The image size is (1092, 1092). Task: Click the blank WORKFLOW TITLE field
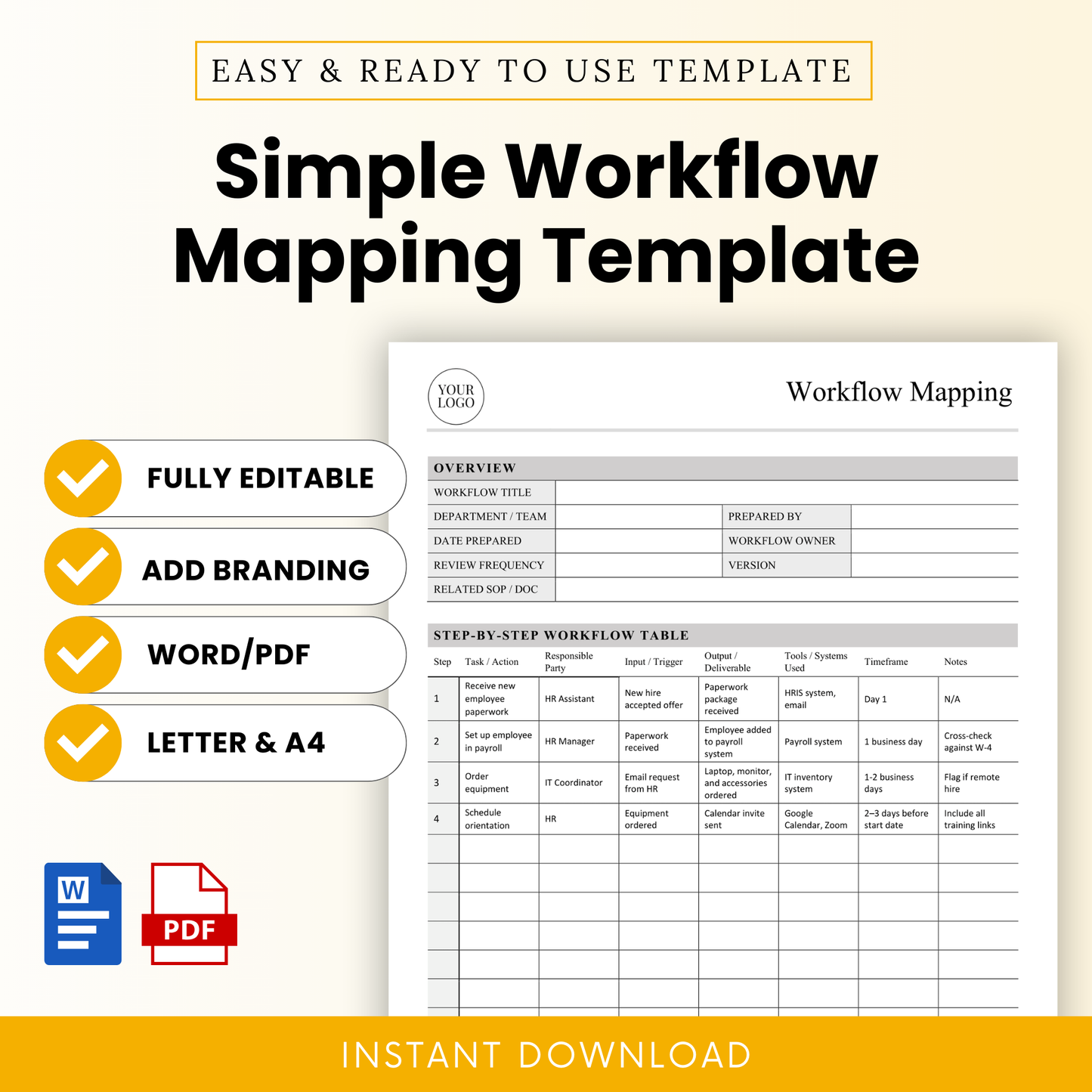(x=787, y=493)
